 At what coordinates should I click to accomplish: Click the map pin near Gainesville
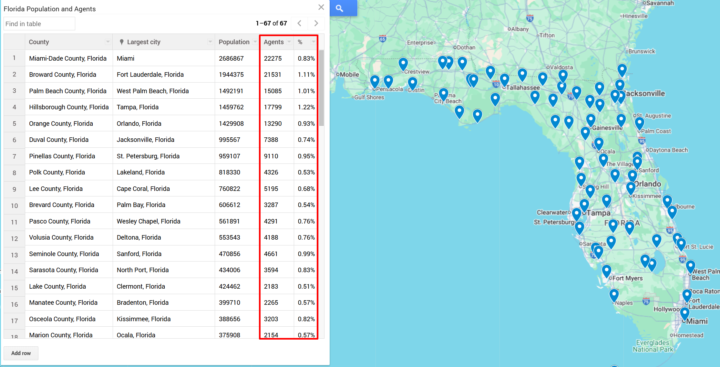coord(591,120)
